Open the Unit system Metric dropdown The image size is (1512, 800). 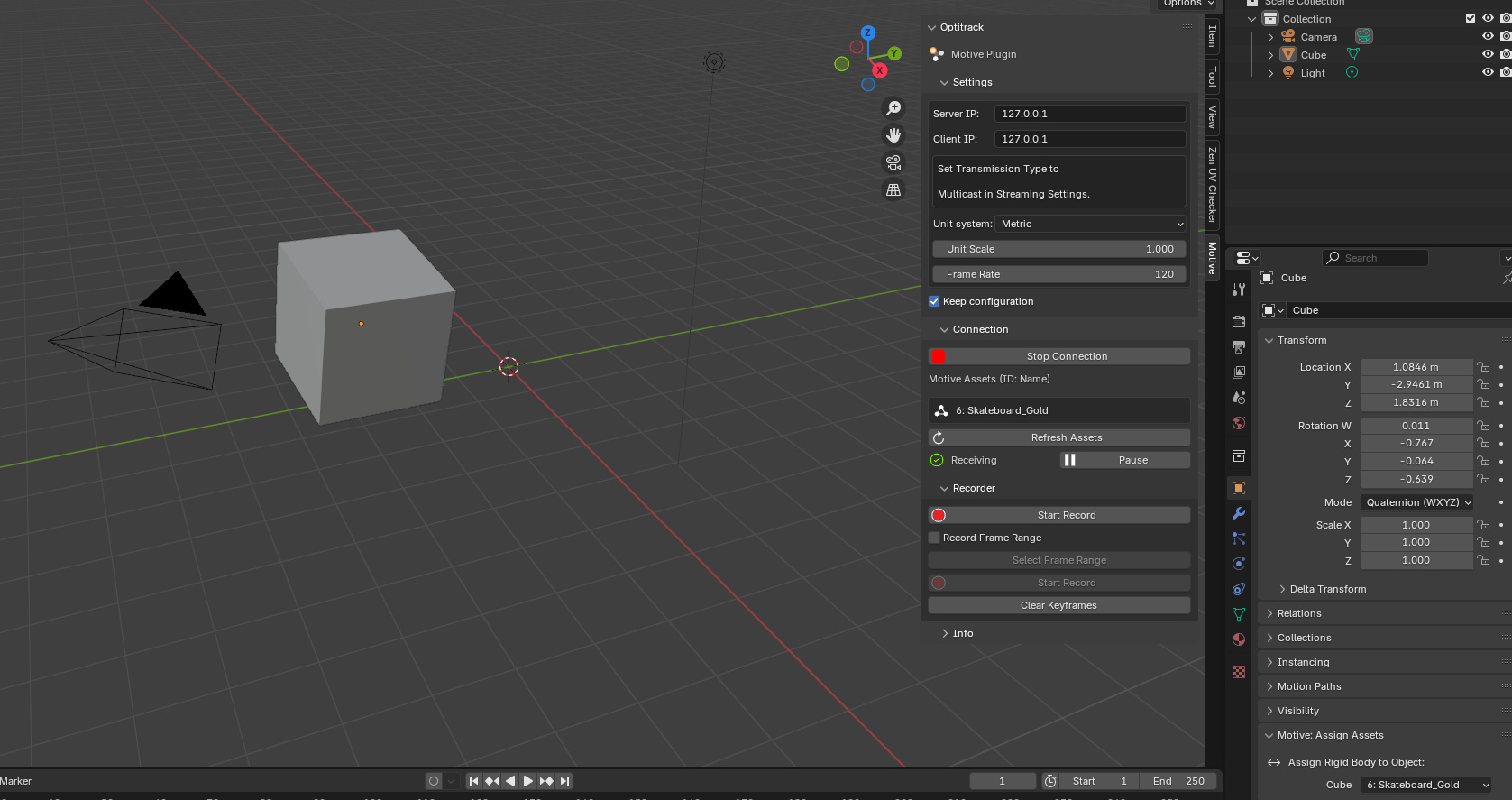1091,224
